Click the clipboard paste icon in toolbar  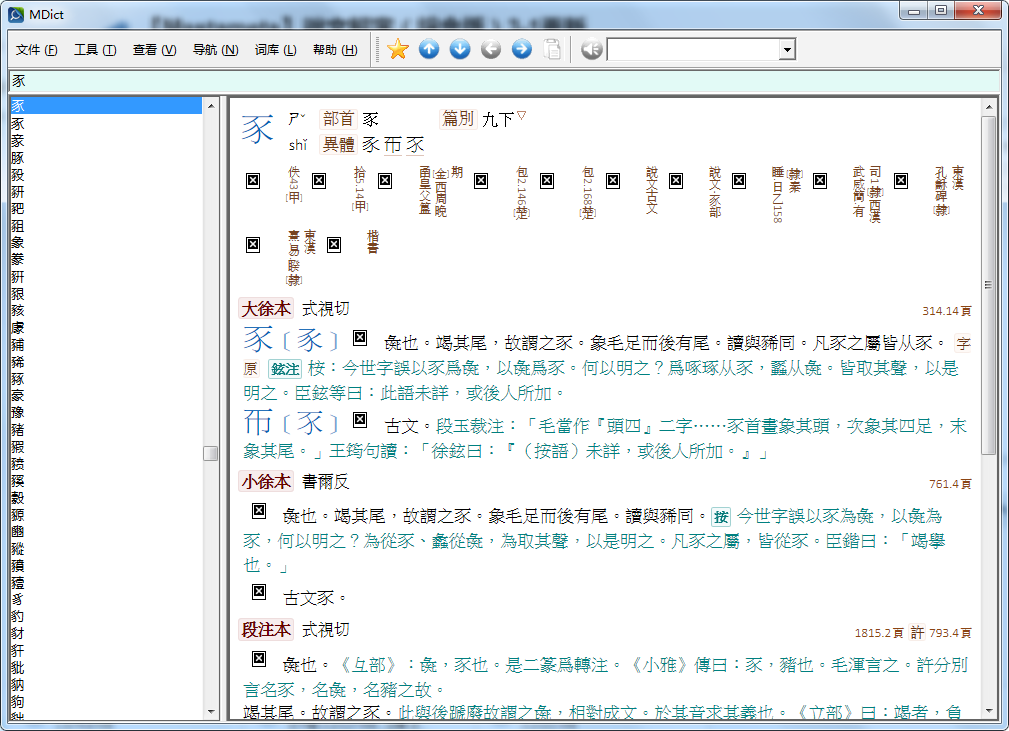[x=552, y=49]
